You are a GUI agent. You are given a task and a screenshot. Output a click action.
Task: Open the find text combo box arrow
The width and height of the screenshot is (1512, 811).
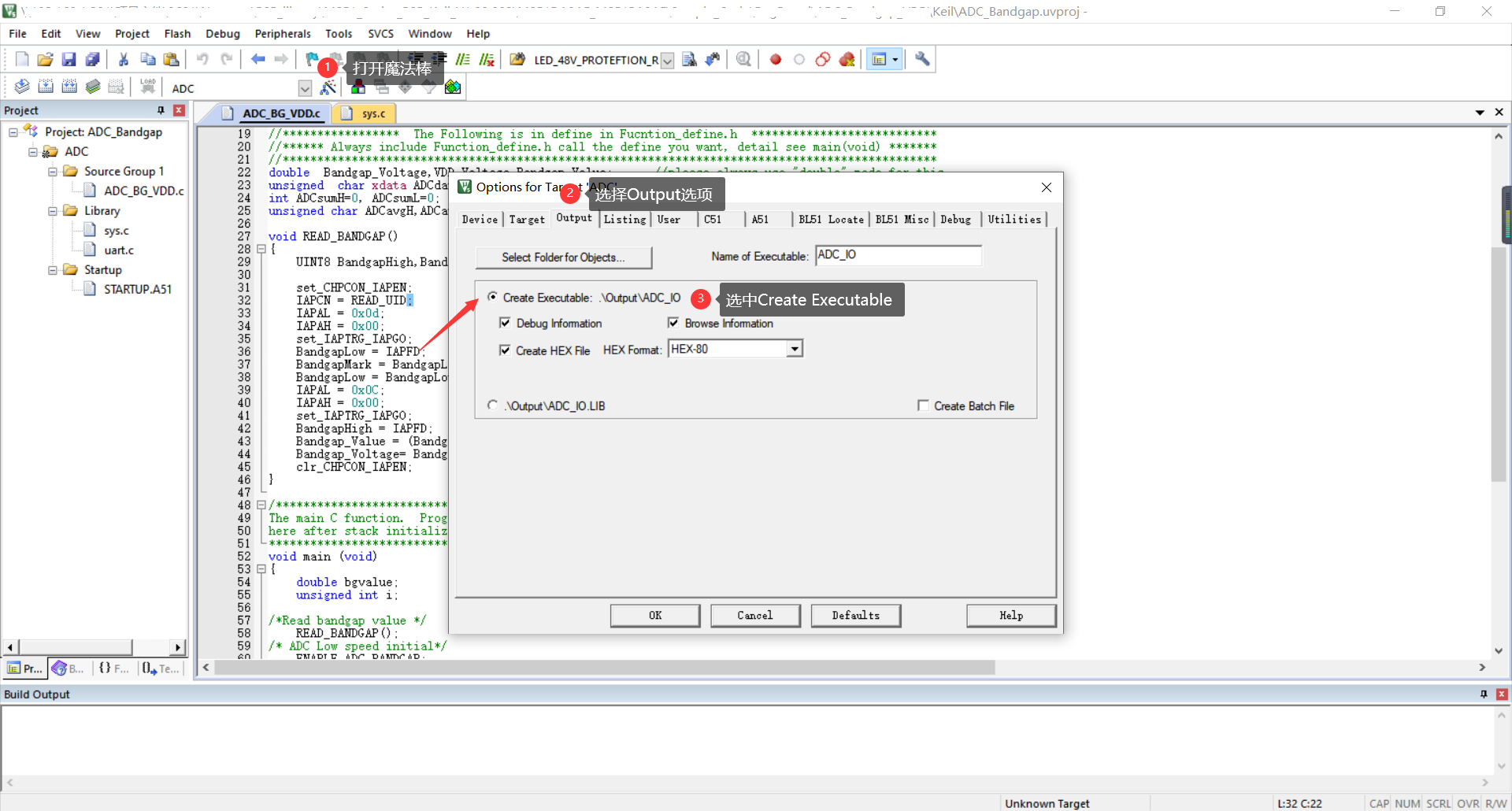coord(667,61)
